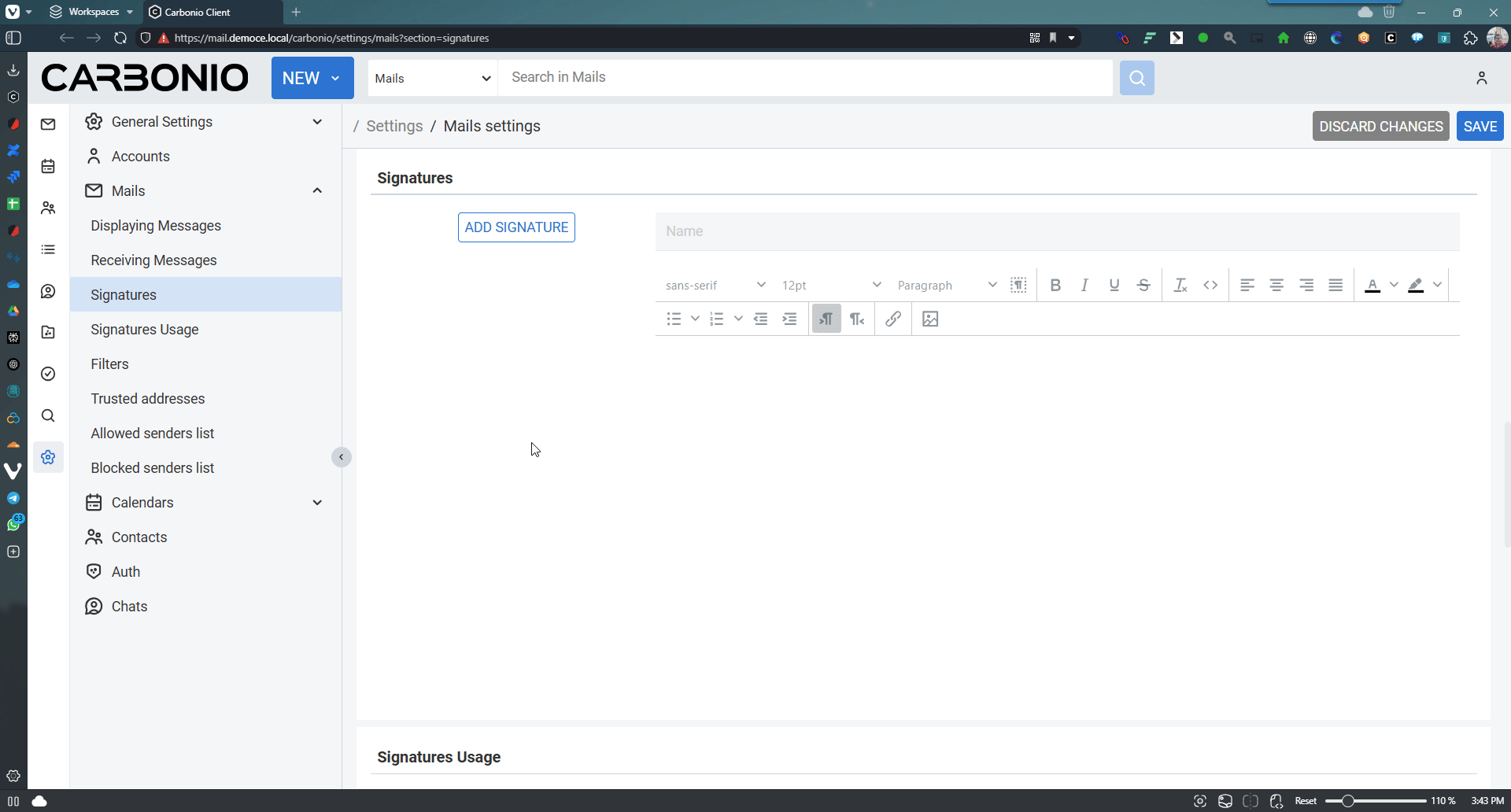Open Filters settings
Screen dimensions: 1511x812
[x=205, y=364]
